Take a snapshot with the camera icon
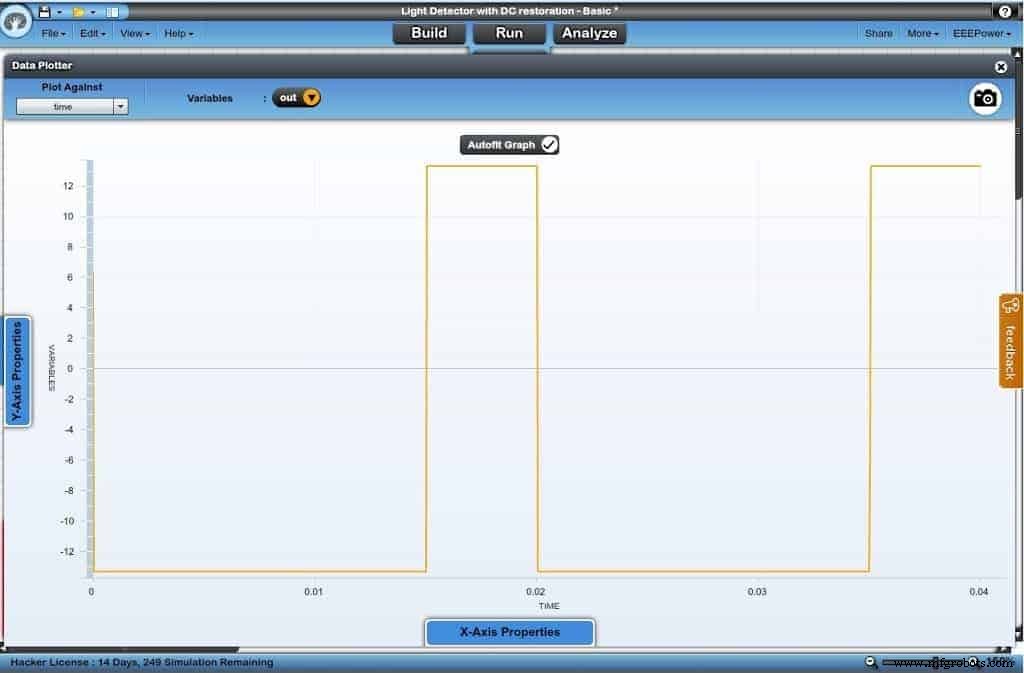Screen dimensions: 1024x673 985,98
